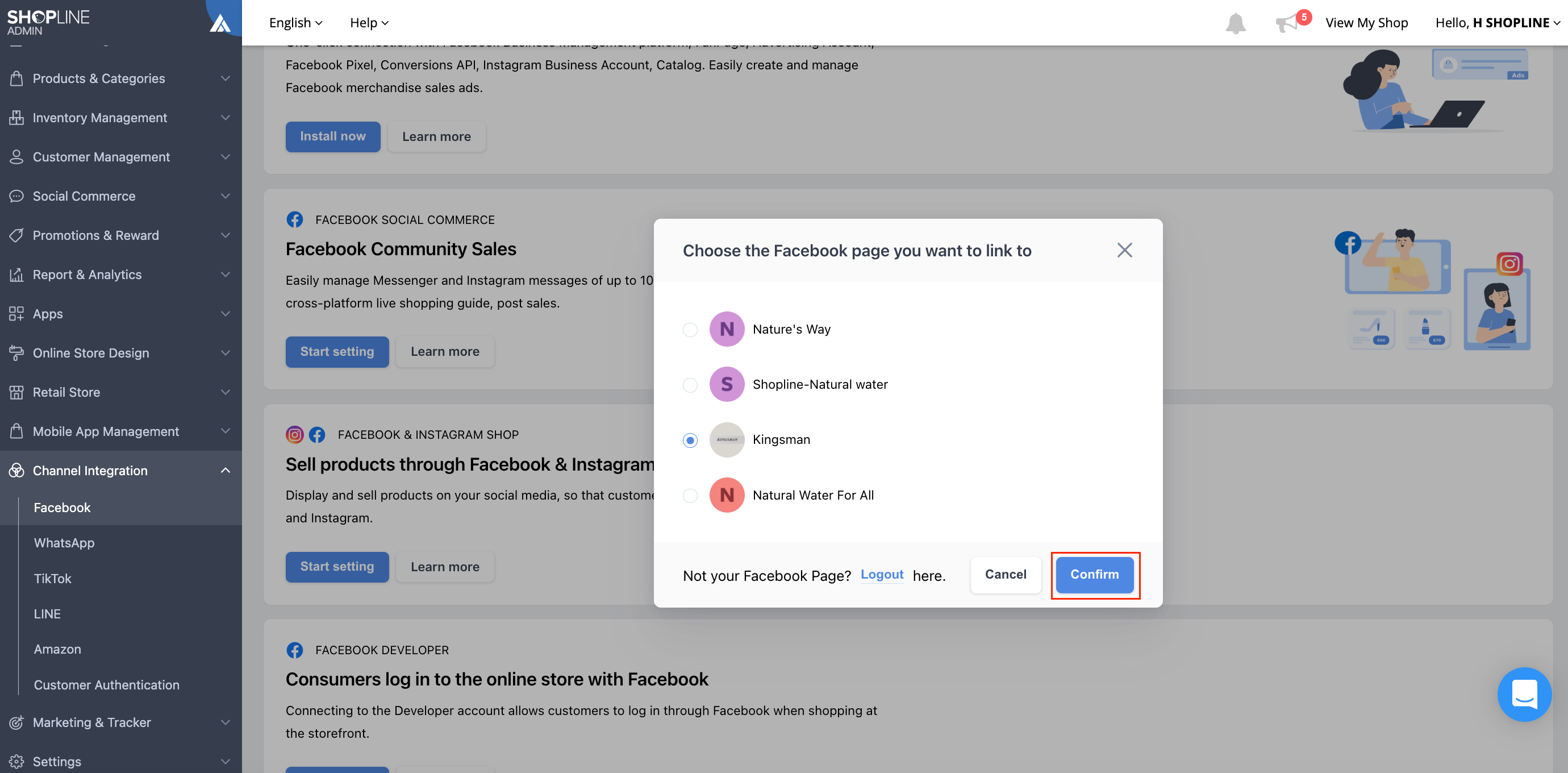1568x773 pixels.
Task: Collapse Channel Integration chevron
Action: coord(225,471)
